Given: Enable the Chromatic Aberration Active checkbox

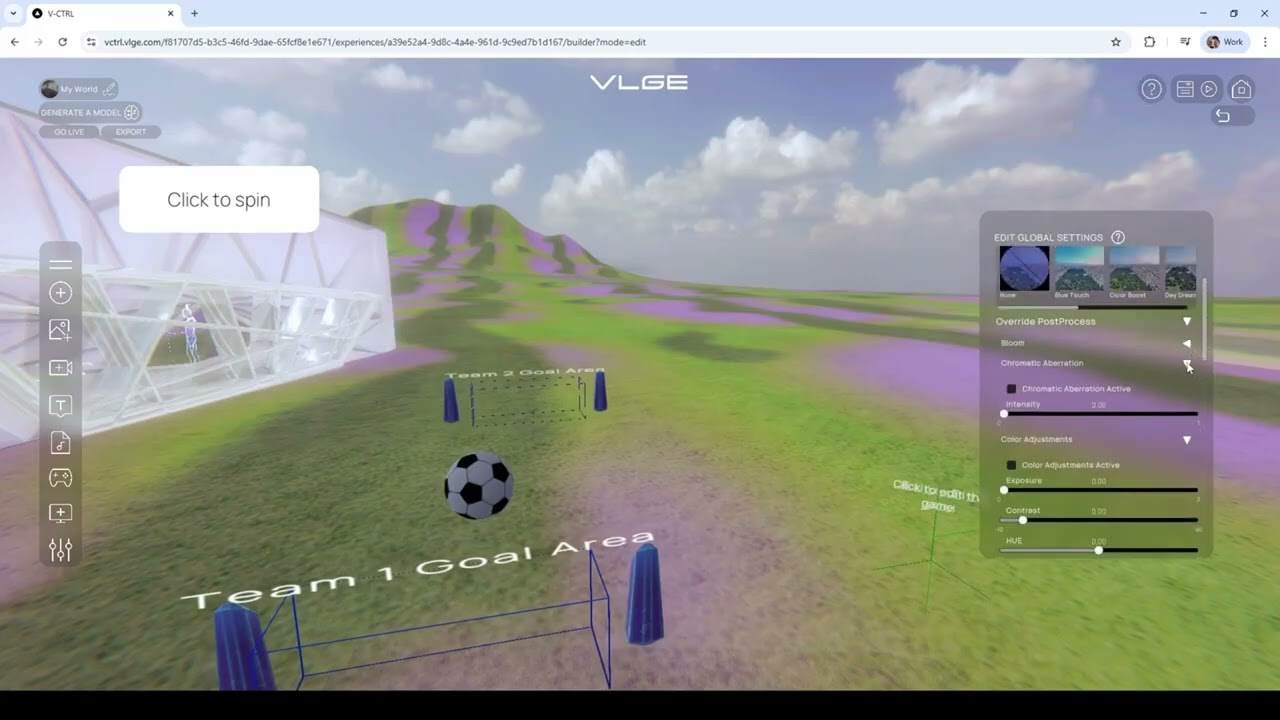Looking at the screenshot, I should [1011, 389].
